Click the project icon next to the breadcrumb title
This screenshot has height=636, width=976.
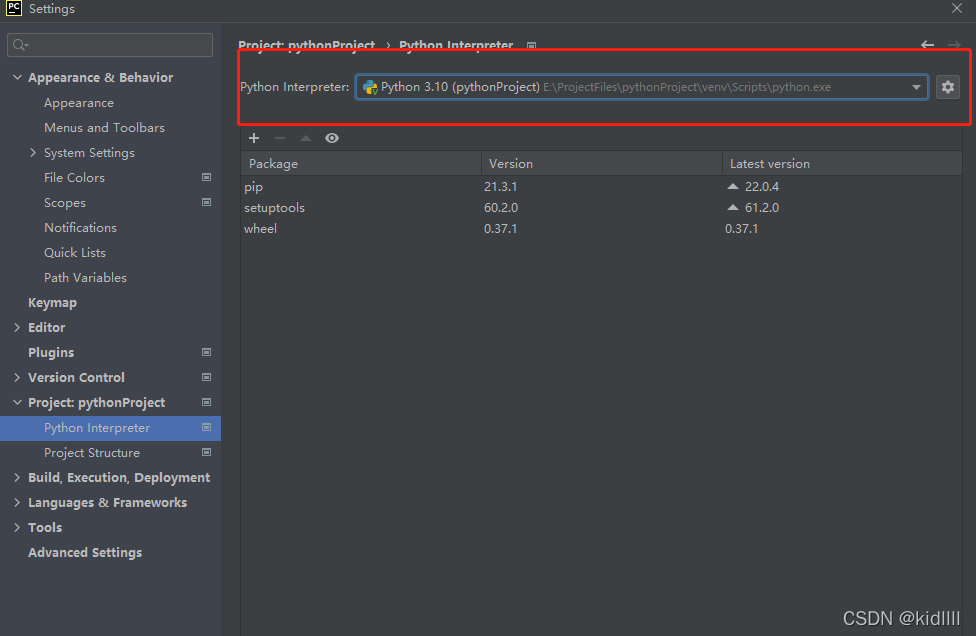[x=532, y=45]
